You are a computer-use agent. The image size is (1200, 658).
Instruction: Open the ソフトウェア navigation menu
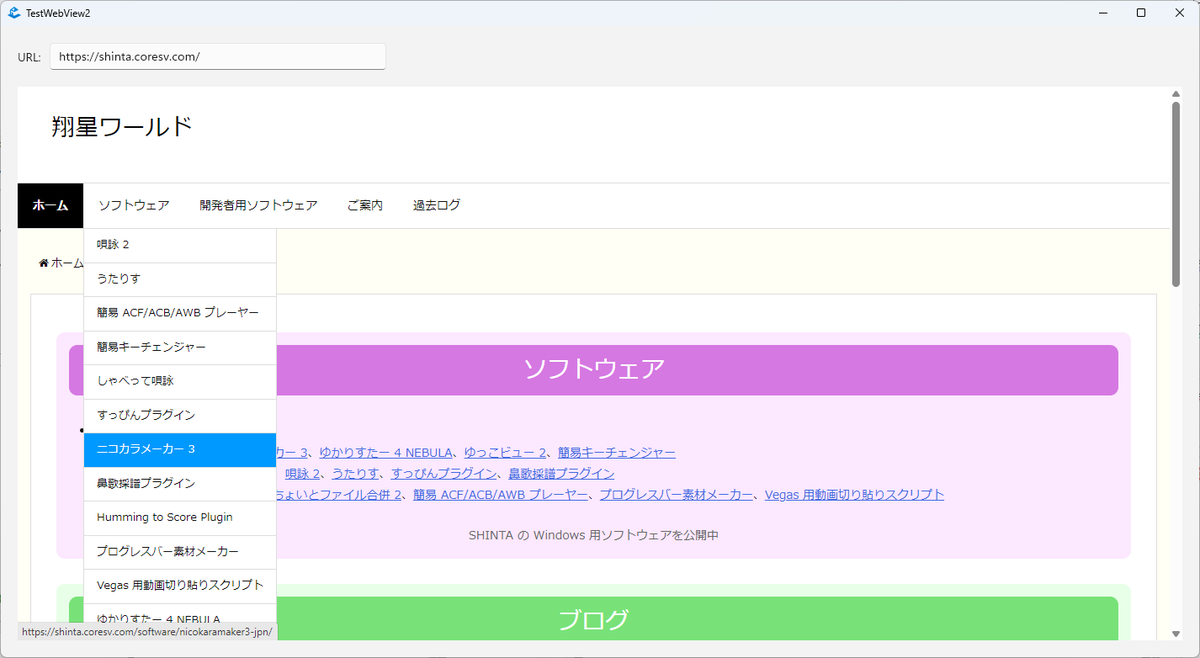134,206
